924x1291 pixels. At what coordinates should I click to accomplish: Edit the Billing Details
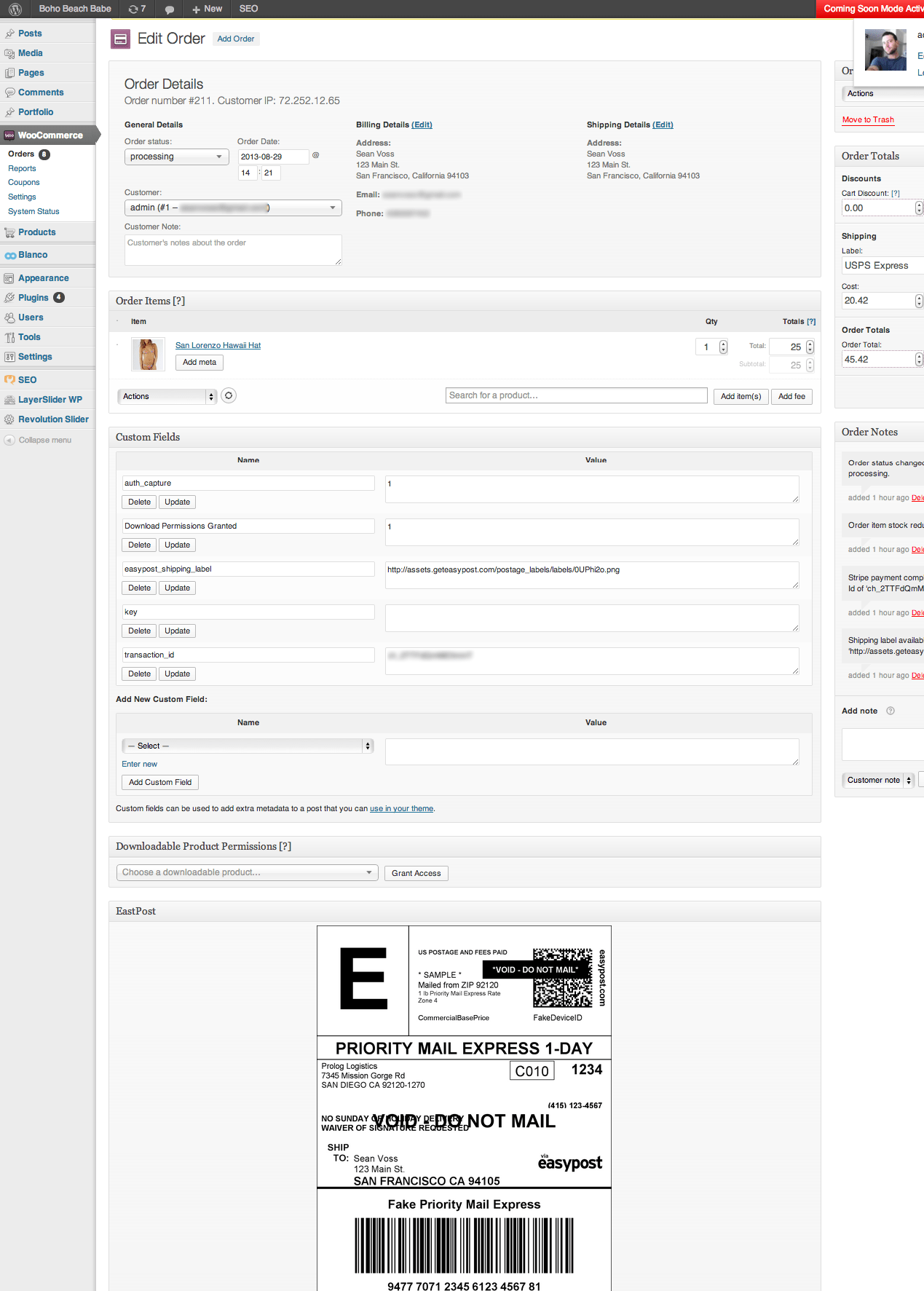pos(422,125)
